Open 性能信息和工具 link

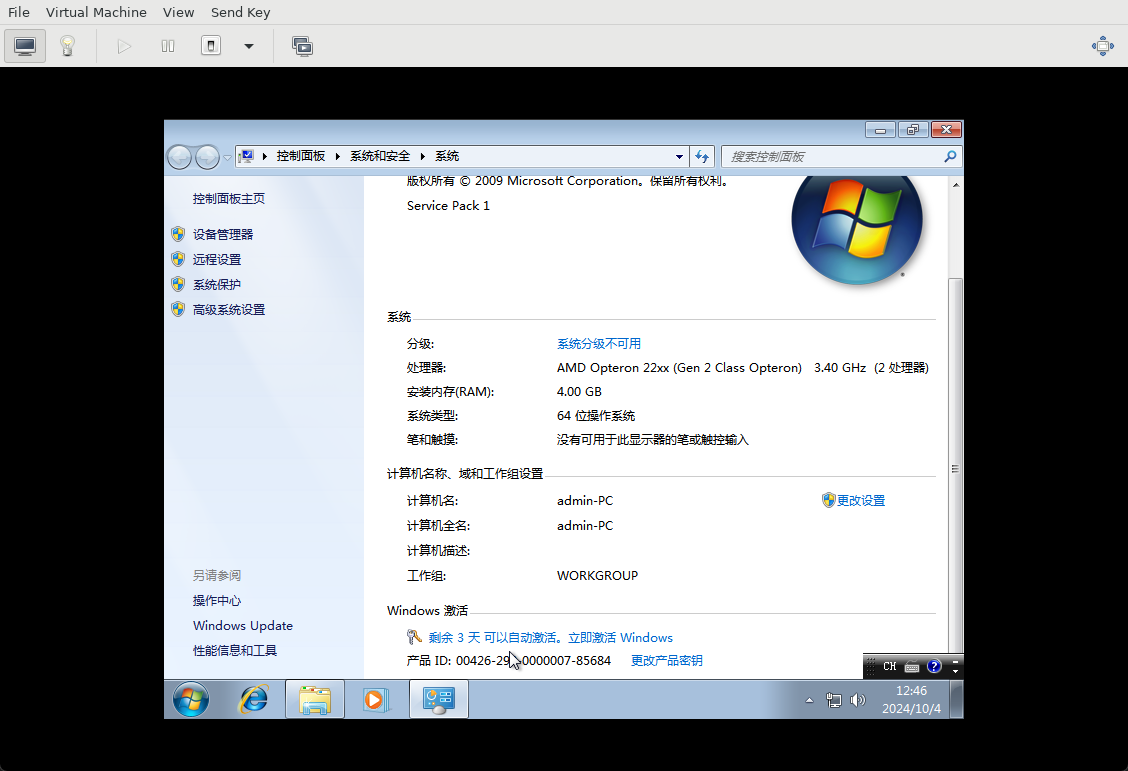click(235, 651)
